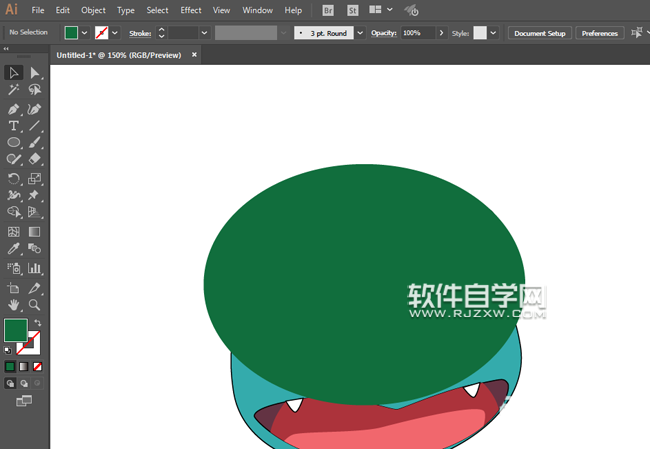This screenshot has height=449, width=650.
Task: Select the Pen tool
Action: (14, 109)
